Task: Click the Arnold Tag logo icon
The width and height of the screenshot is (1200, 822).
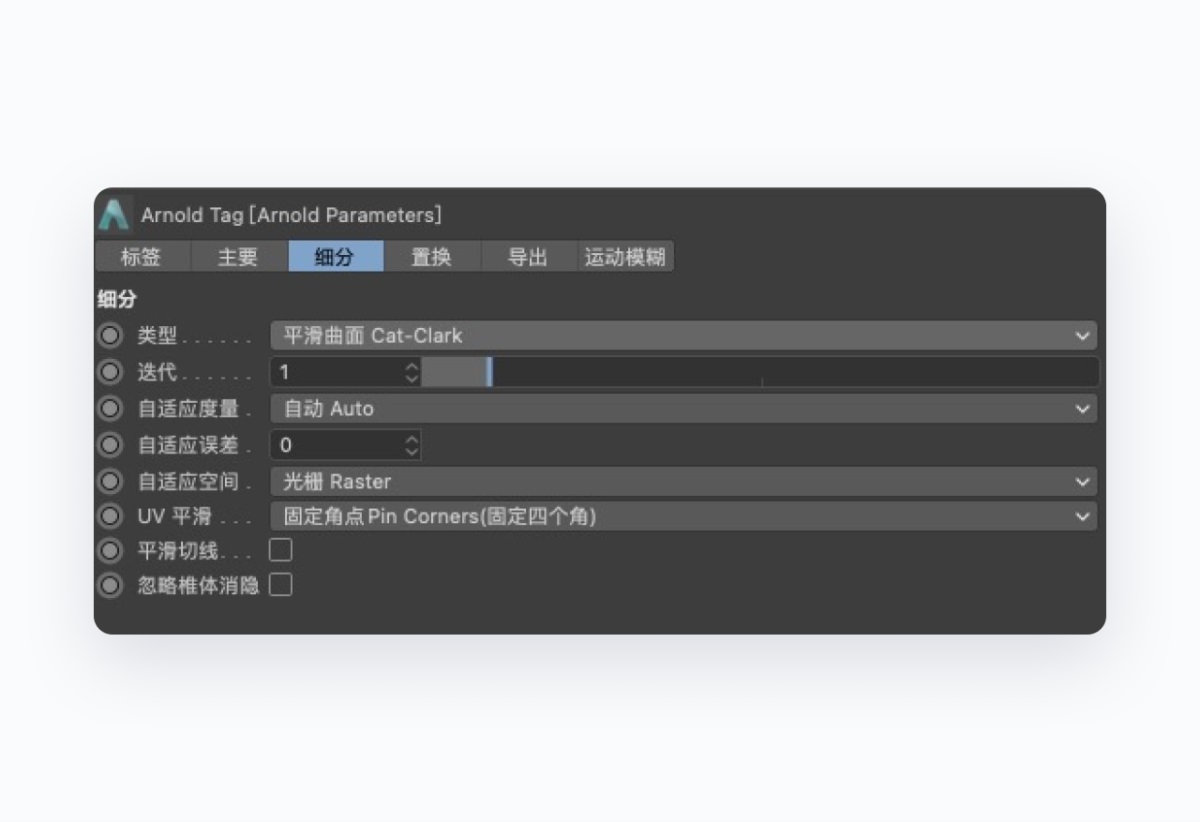Action: (113, 214)
